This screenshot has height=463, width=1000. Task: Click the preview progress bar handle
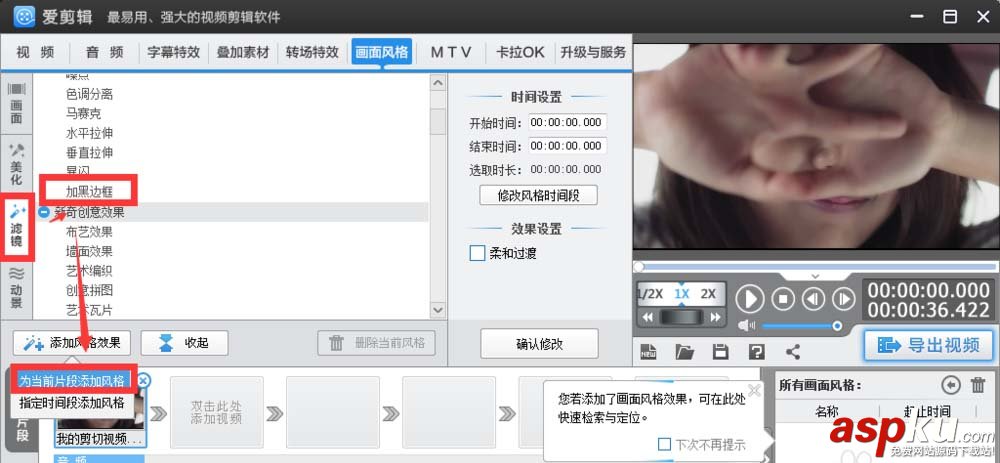[x=638, y=267]
